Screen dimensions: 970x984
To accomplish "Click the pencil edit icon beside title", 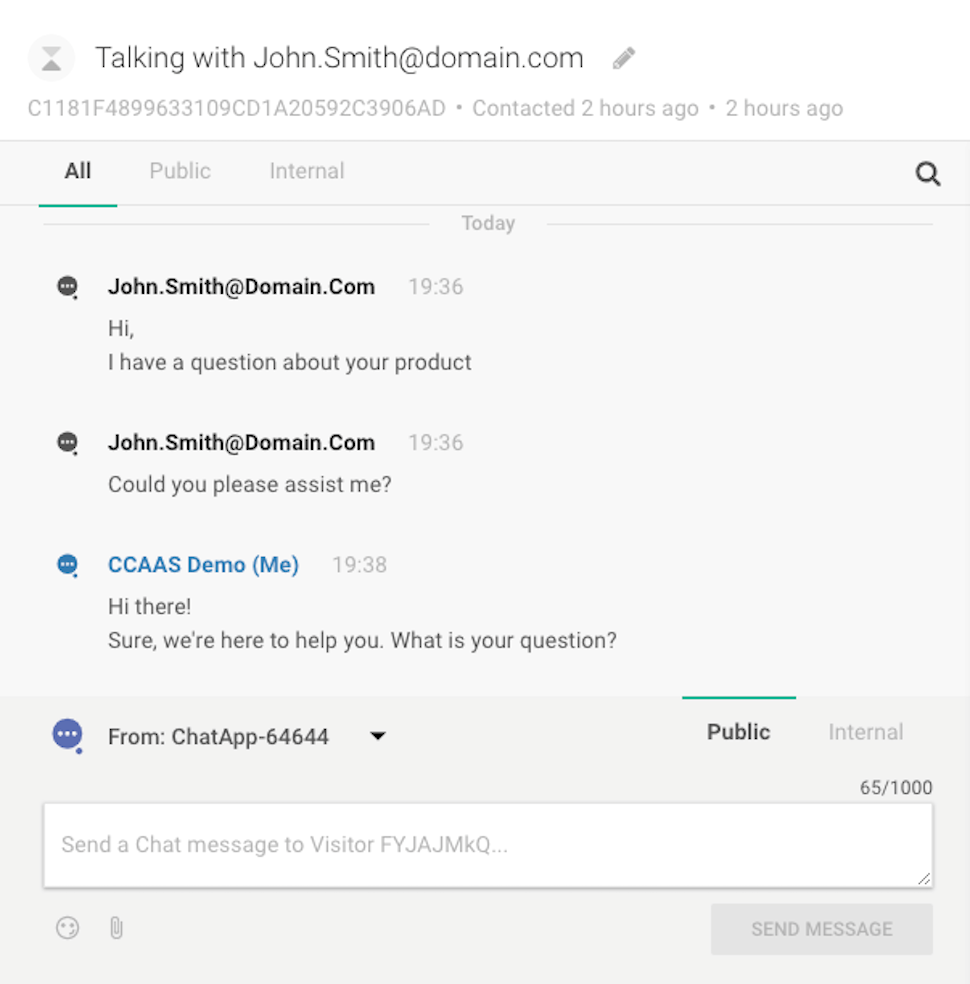I will tap(624, 59).
